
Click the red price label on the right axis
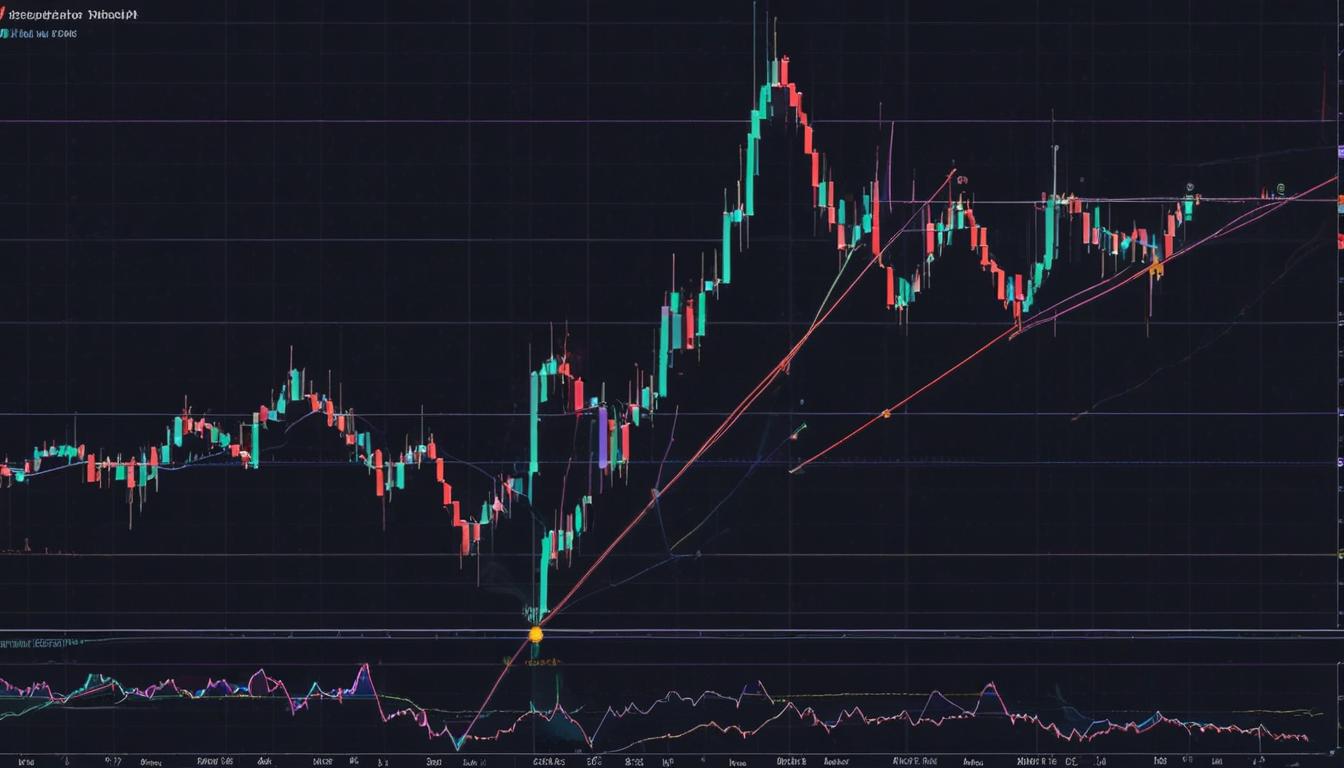pos(1338,240)
